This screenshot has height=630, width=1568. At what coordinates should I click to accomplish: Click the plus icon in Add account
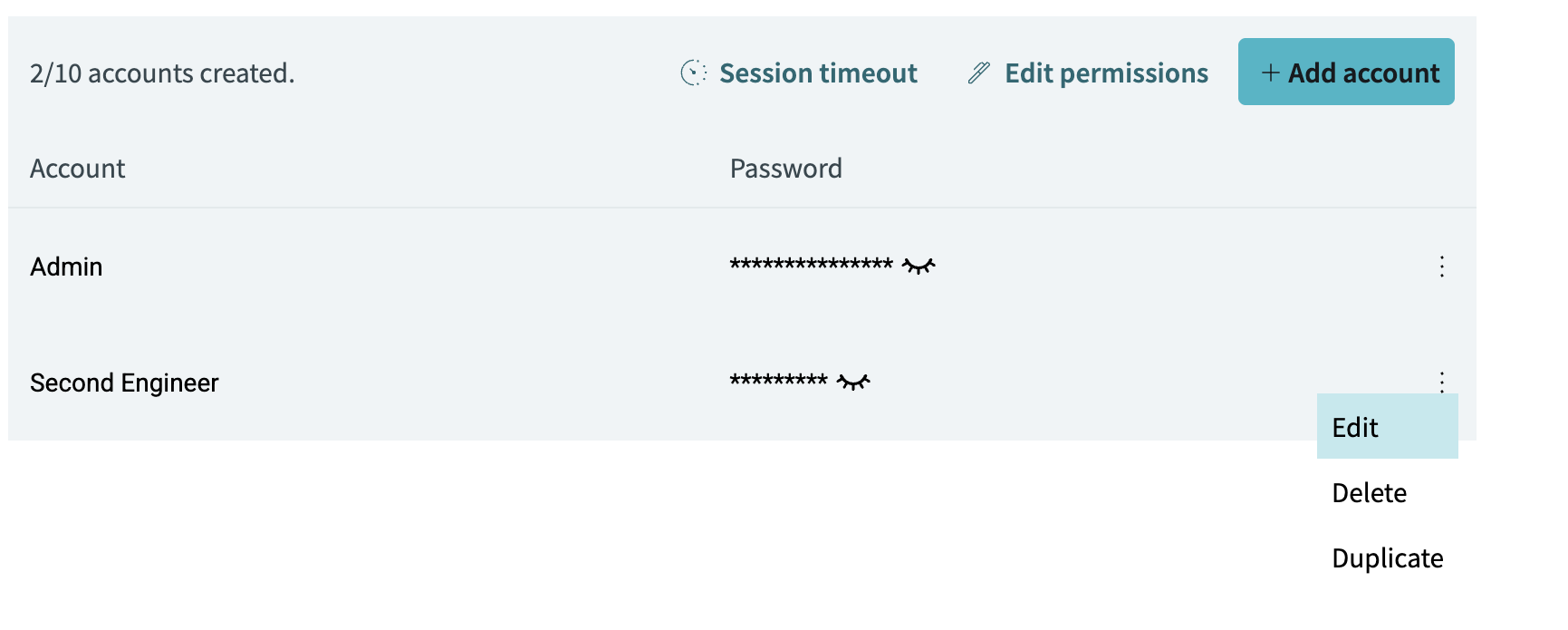tap(1270, 73)
